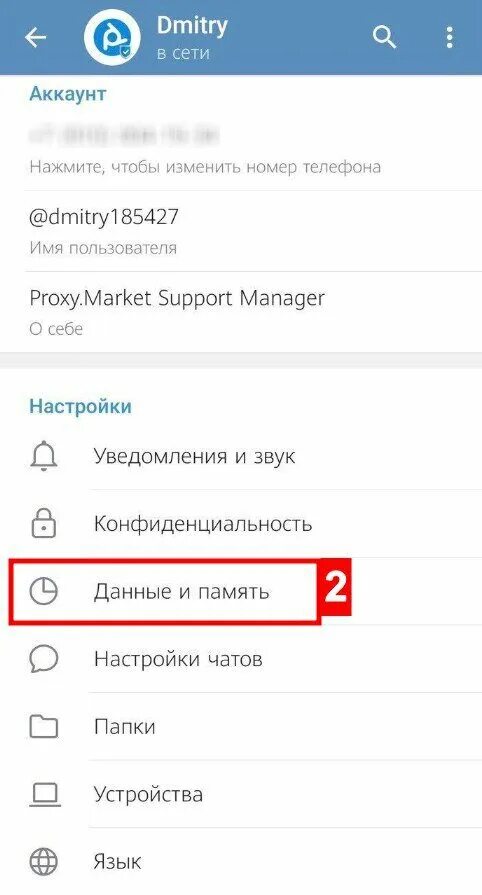This screenshot has width=482, height=895.
Task: Click the pie chart data icon
Action: (x=43, y=591)
